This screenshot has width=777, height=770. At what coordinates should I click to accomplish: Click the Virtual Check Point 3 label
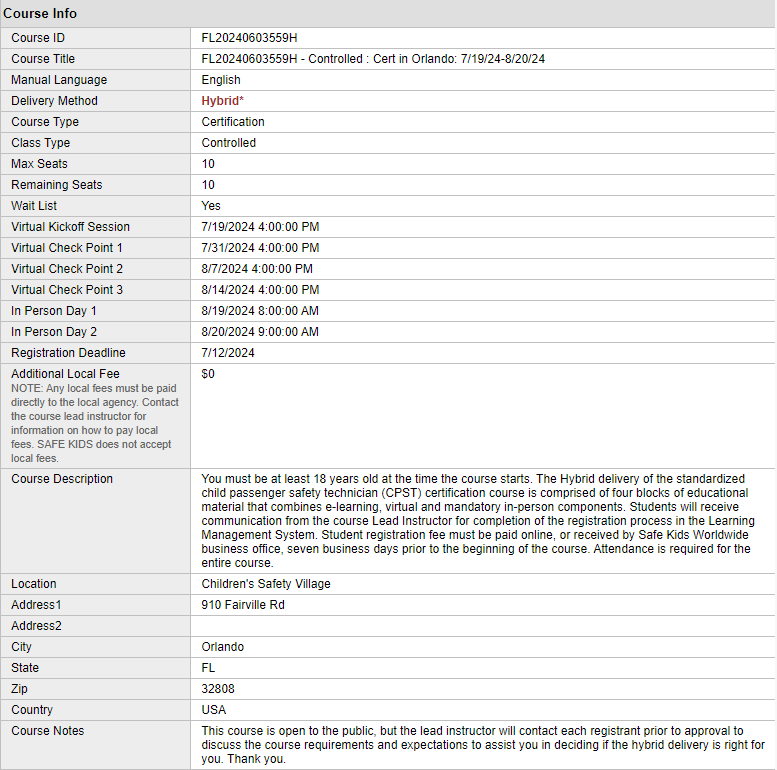pos(67,290)
